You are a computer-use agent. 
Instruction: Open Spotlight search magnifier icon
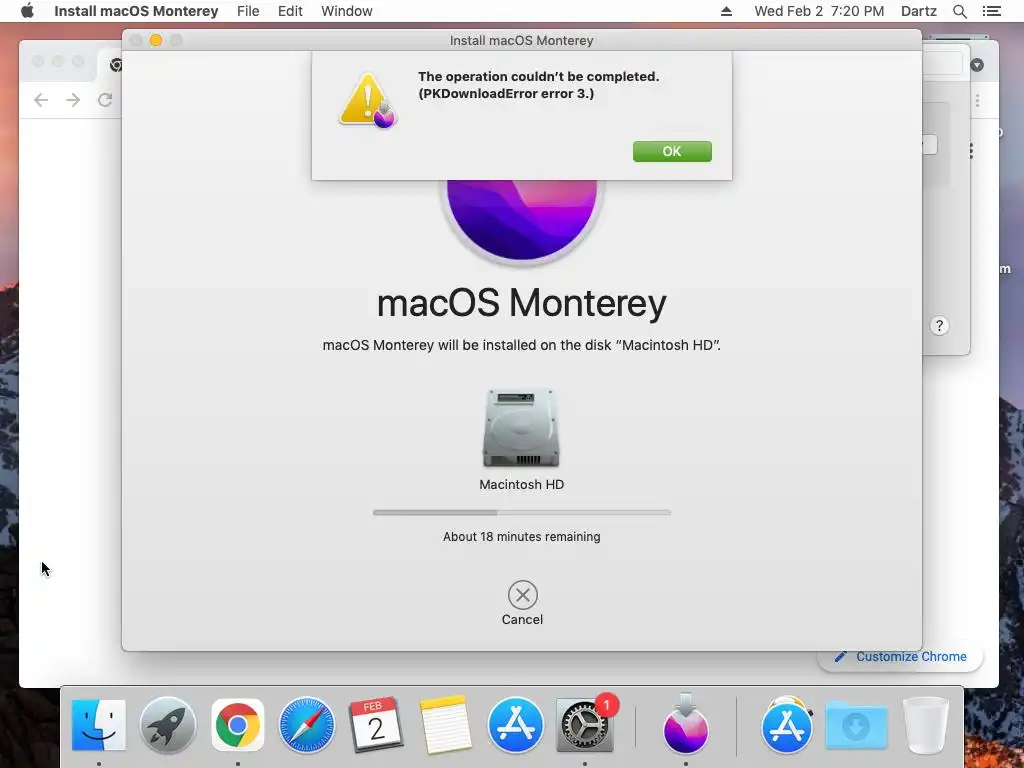coord(960,11)
